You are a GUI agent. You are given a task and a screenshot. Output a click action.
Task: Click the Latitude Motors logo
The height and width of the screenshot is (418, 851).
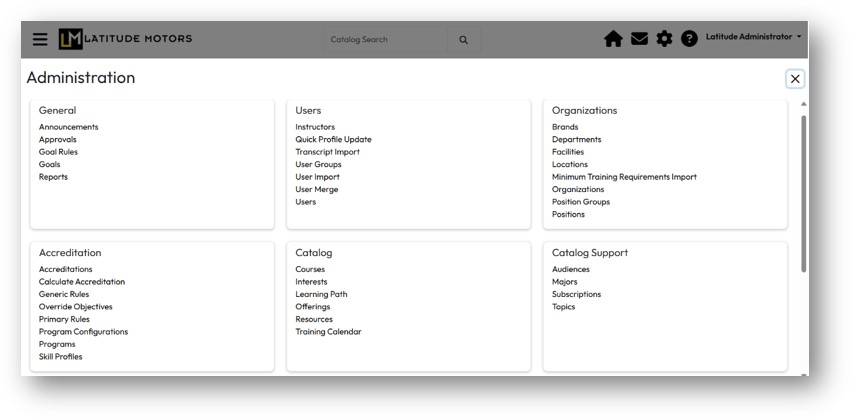125,39
